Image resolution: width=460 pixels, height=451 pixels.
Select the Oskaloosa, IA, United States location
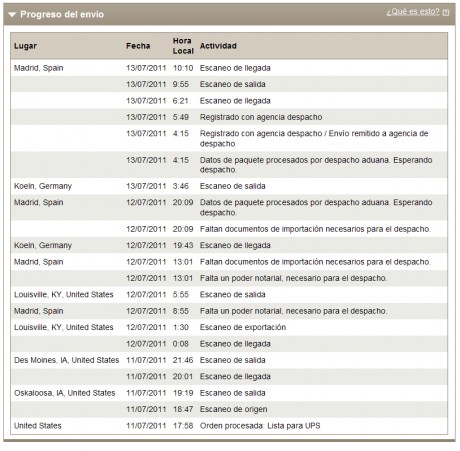tap(64, 393)
